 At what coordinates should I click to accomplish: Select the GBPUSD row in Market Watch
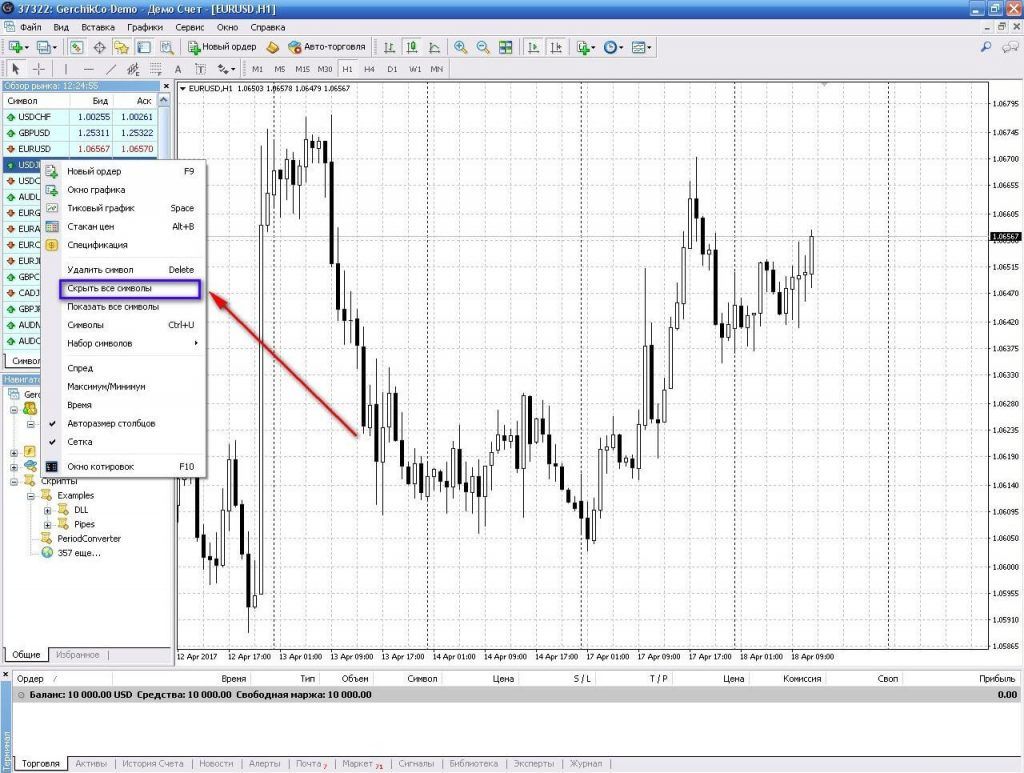(x=34, y=133)
